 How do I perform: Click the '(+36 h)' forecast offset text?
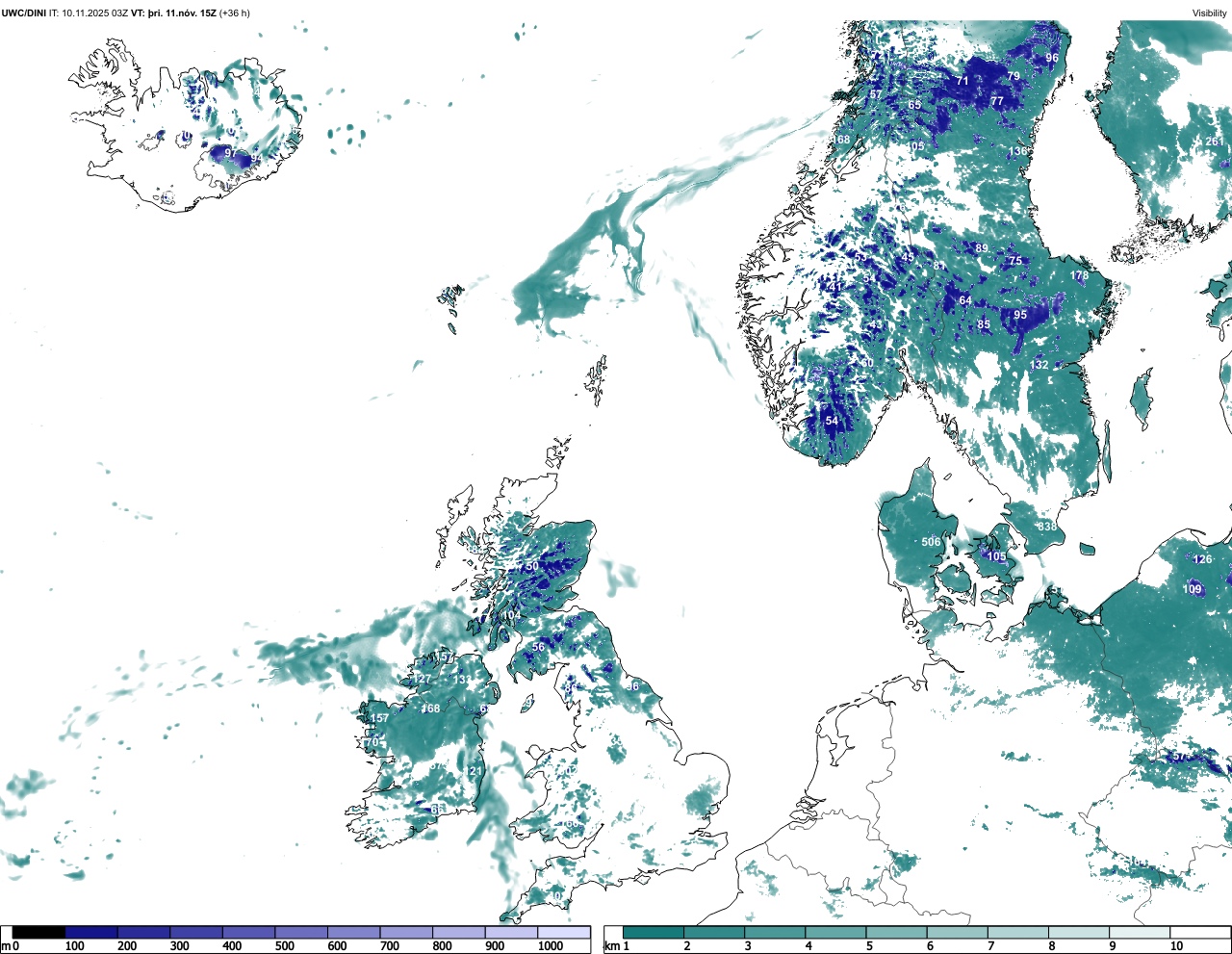tap(237, 13)
